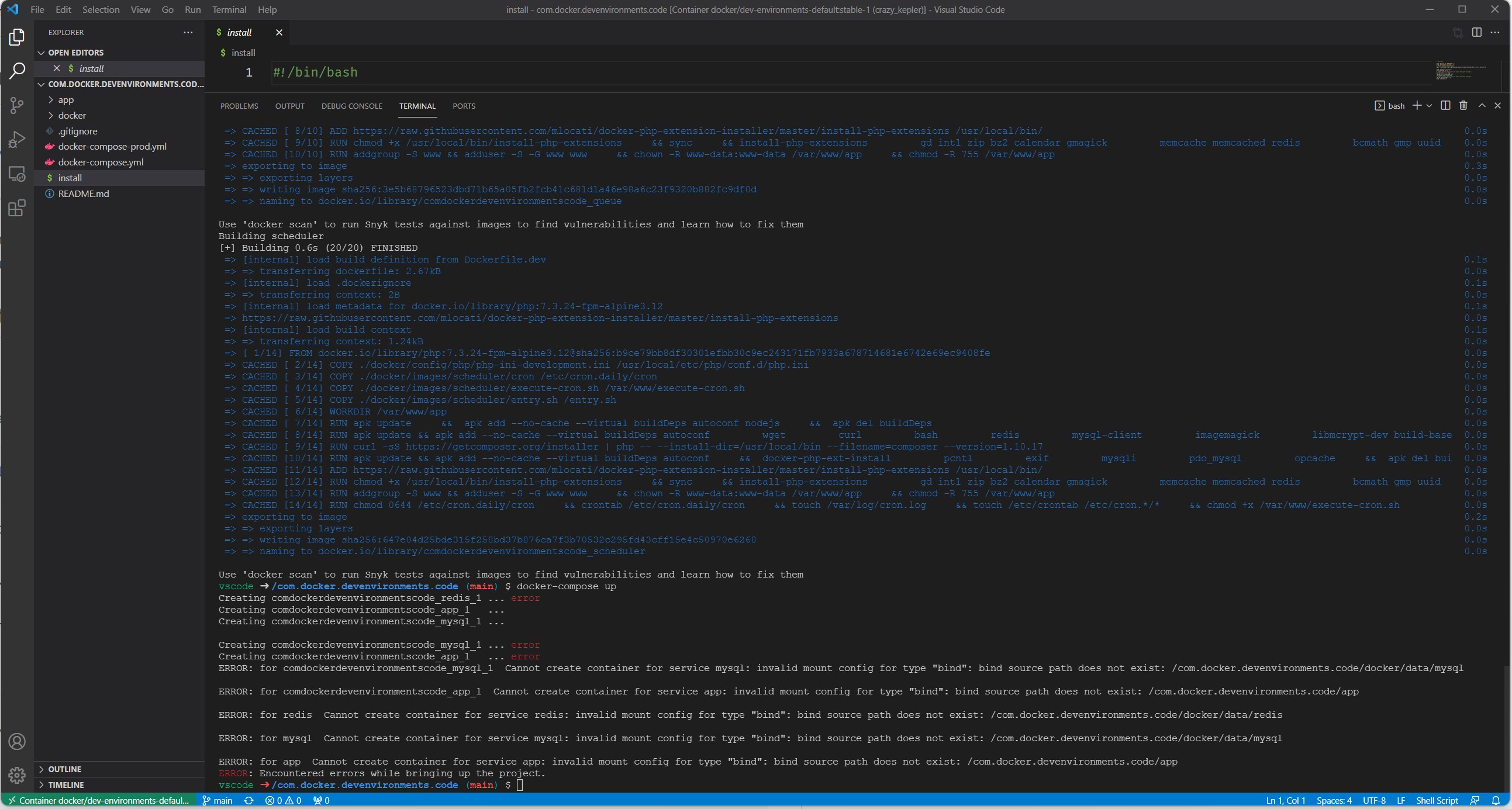Expand the app folder in Explorer
Image resolution: width=1512 pixels, height=809 pixels.
[65, 99]
